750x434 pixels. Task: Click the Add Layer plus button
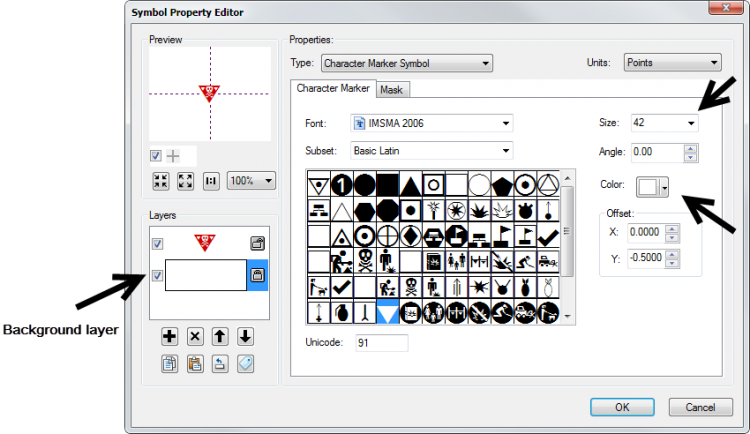pos(170,337)
